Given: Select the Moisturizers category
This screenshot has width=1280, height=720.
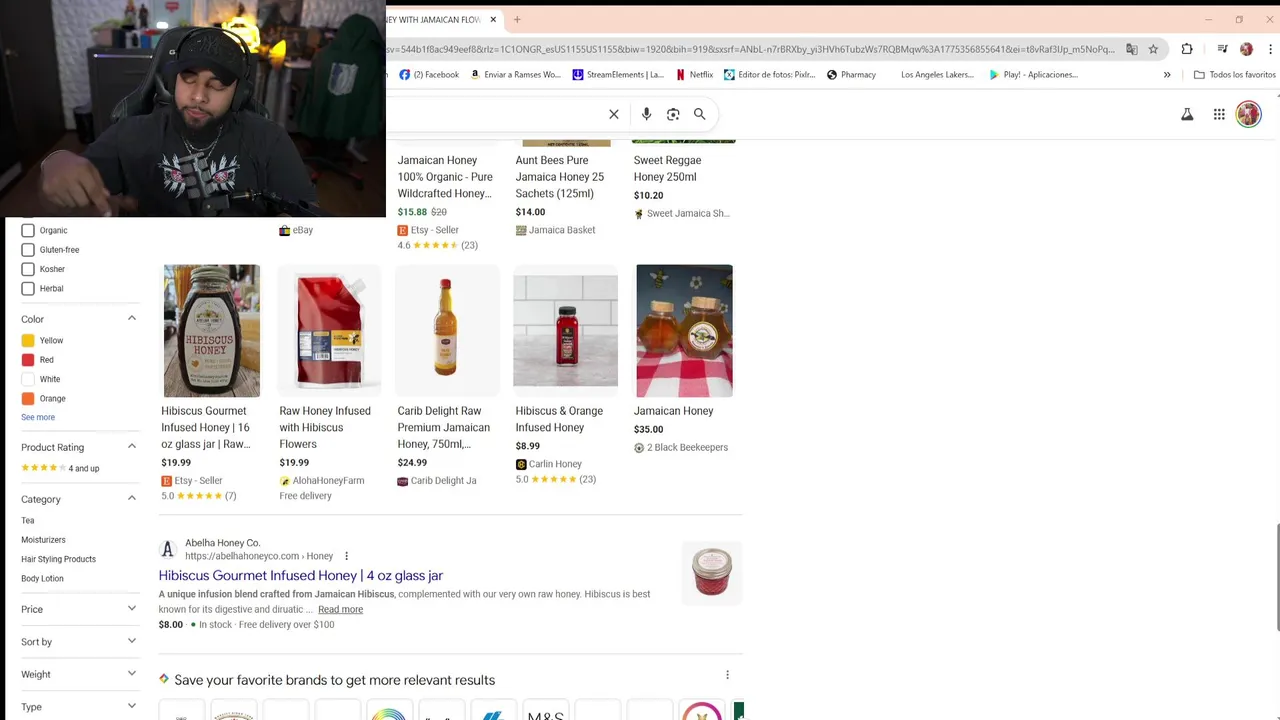Looking at the screenshot, I should (x=43, y=540).
